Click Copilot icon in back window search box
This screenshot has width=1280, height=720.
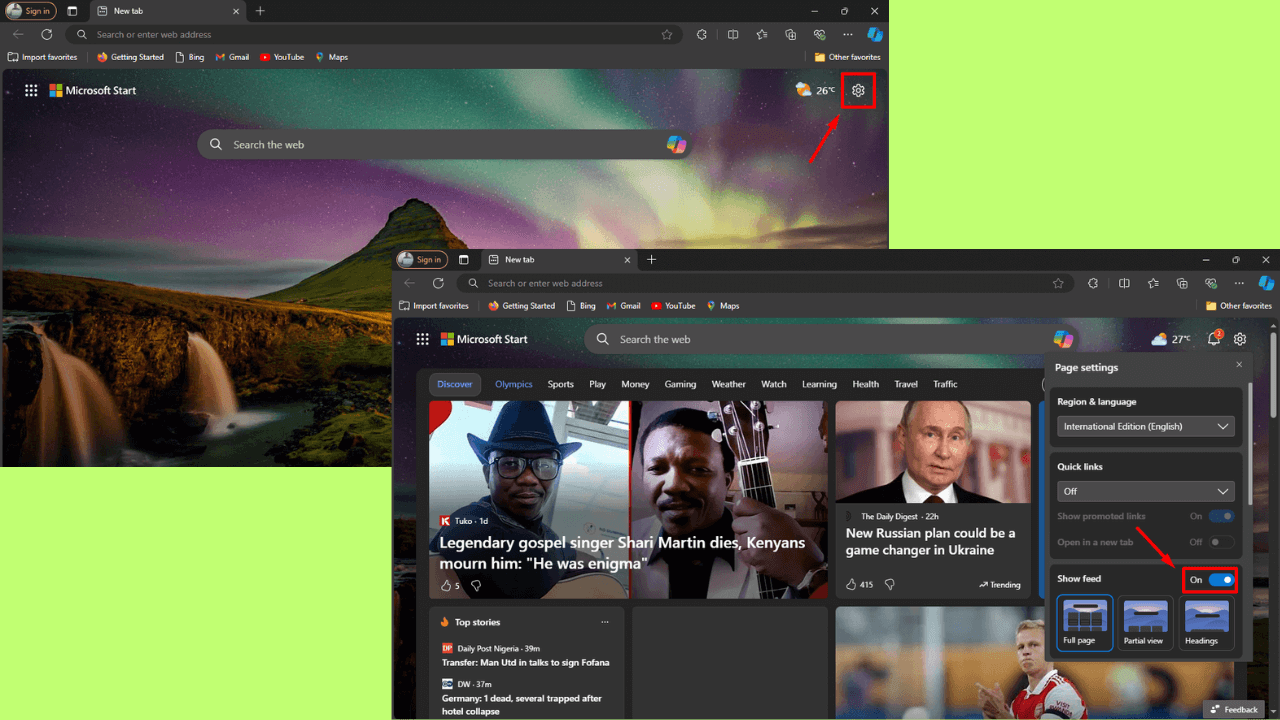point(677,144)
